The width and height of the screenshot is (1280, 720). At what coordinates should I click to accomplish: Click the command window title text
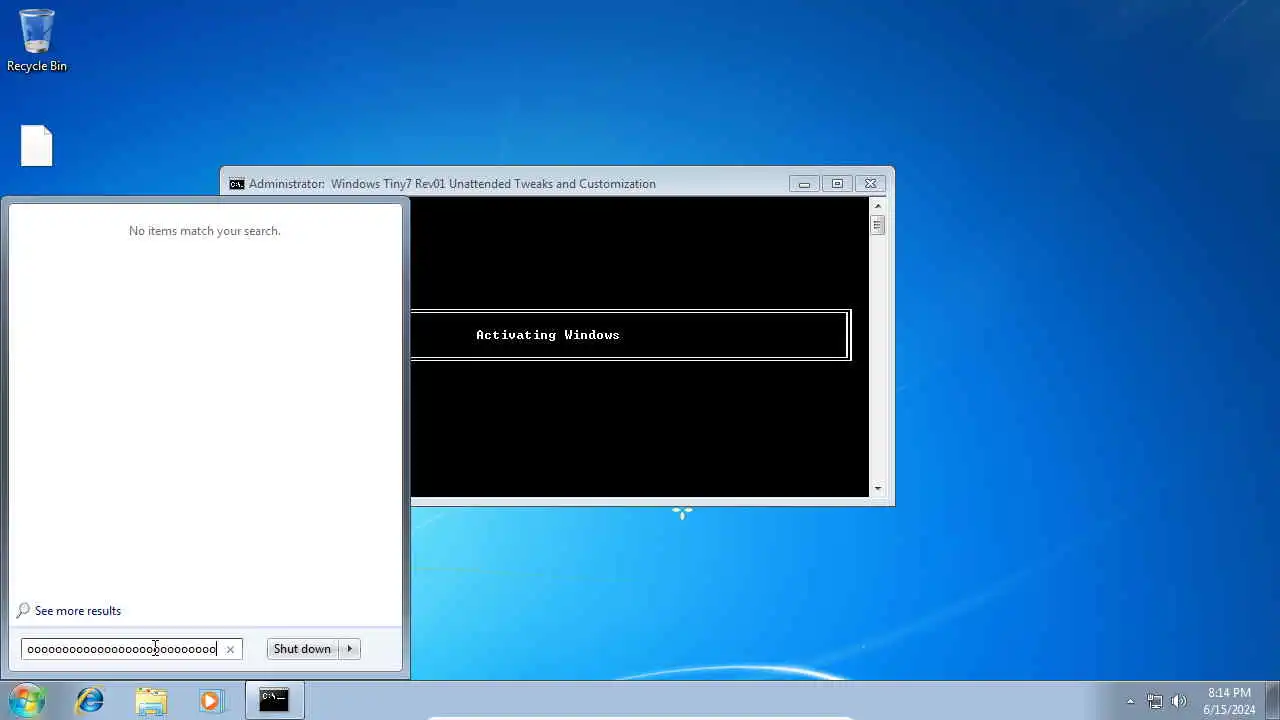pos(452,184)
